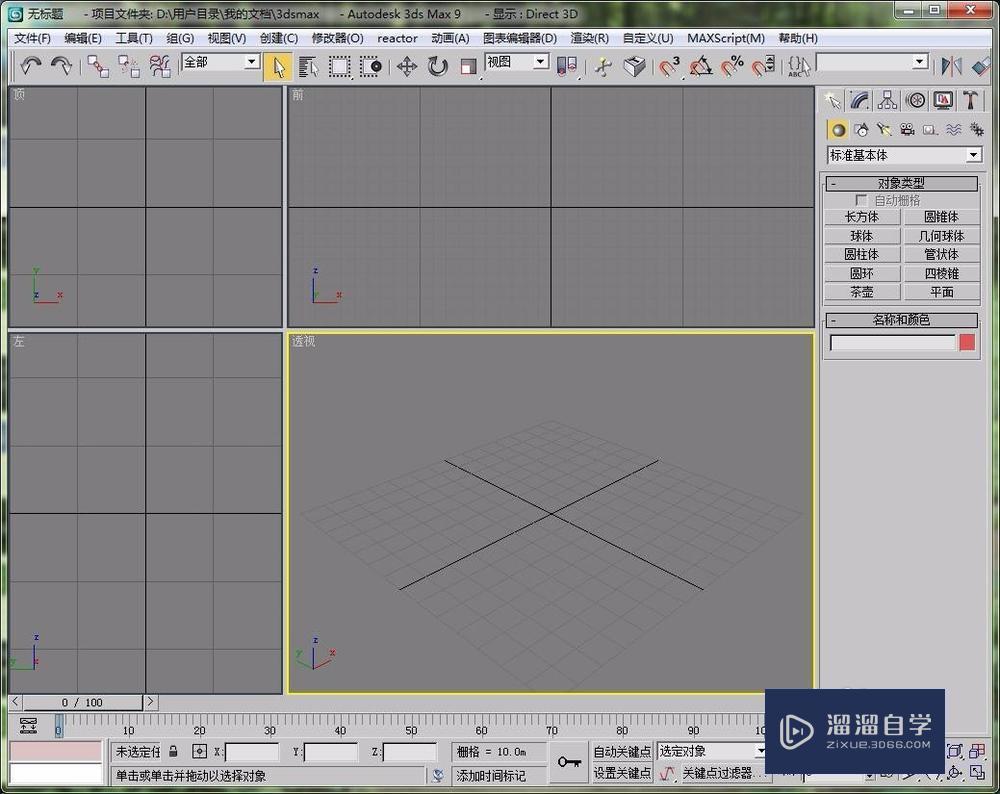The image size is (1000, 794).
Task: Click the Mirror tool icon
Action: (x=951, y=66)
